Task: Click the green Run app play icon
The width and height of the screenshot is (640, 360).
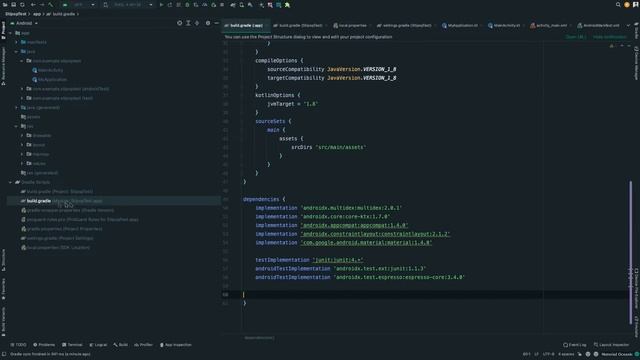Action: 161,5
